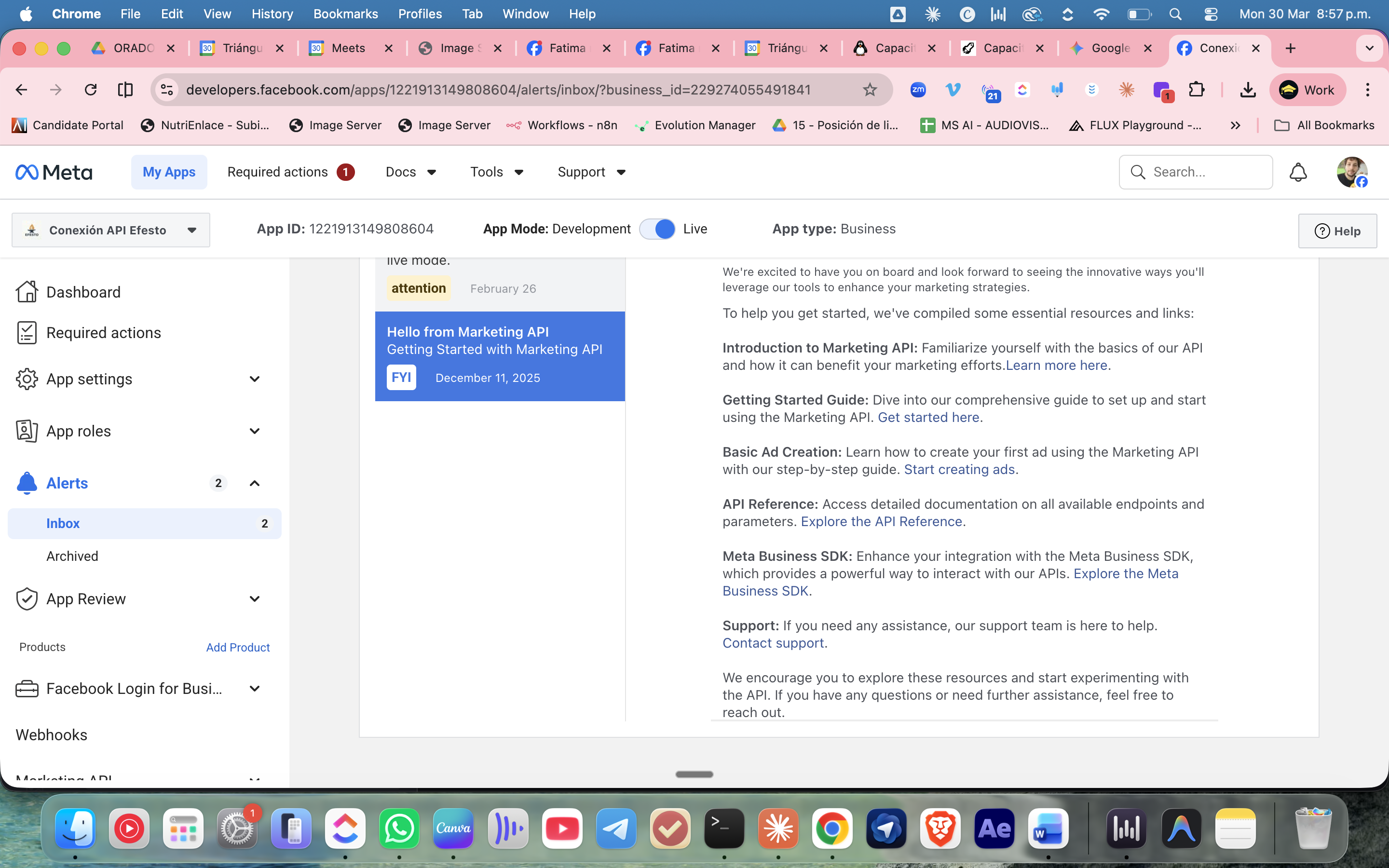1389x868 pixels.
Task: Open the notifications bell icon
Action: pyautogui.click(x=1298, y=172)
